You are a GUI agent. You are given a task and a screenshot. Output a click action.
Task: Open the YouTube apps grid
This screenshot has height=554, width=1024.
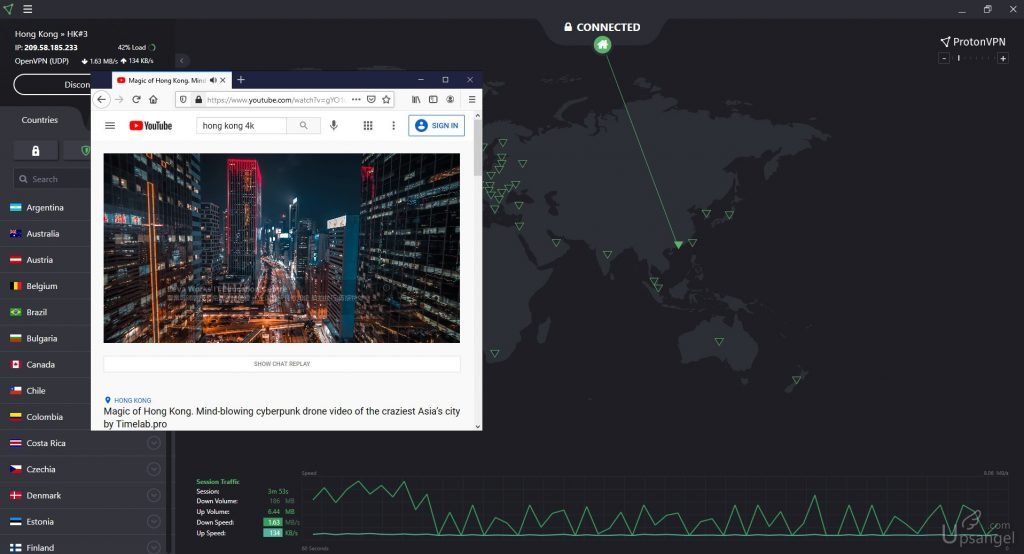coord(368,125)
